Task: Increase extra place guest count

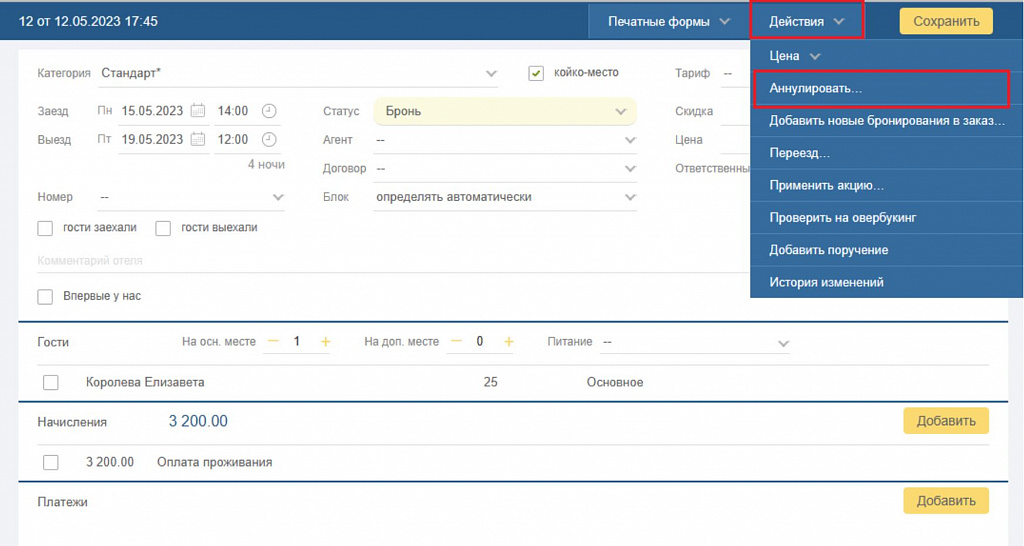Action: coord(509,342)
